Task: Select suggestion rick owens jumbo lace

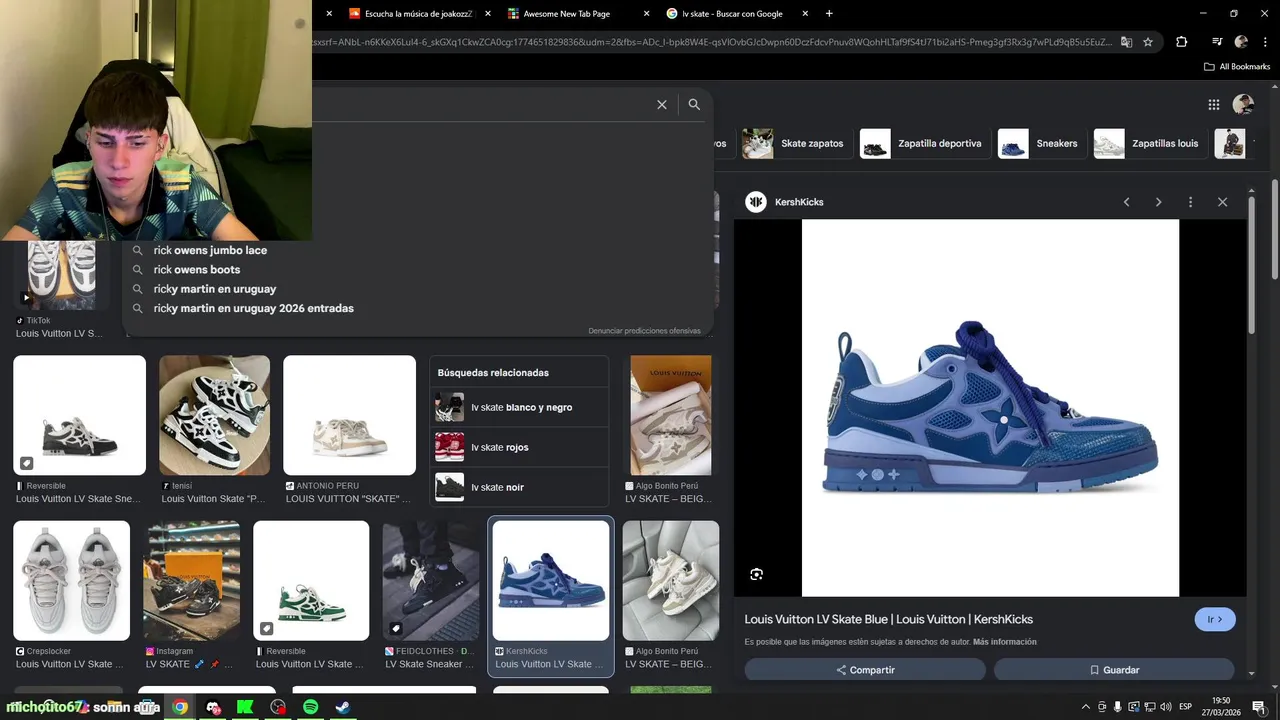Action: point(210,250)
